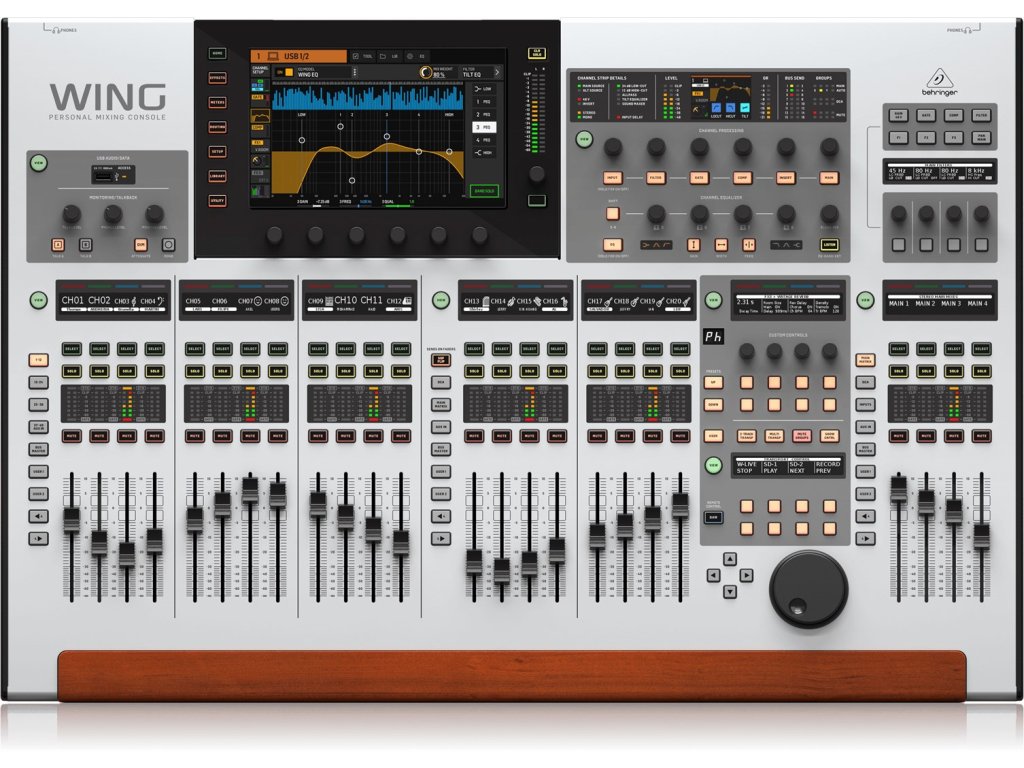Click the left arrow navigation button
Viewport: 1024px width, 768px height.
[x=713, y=575]
